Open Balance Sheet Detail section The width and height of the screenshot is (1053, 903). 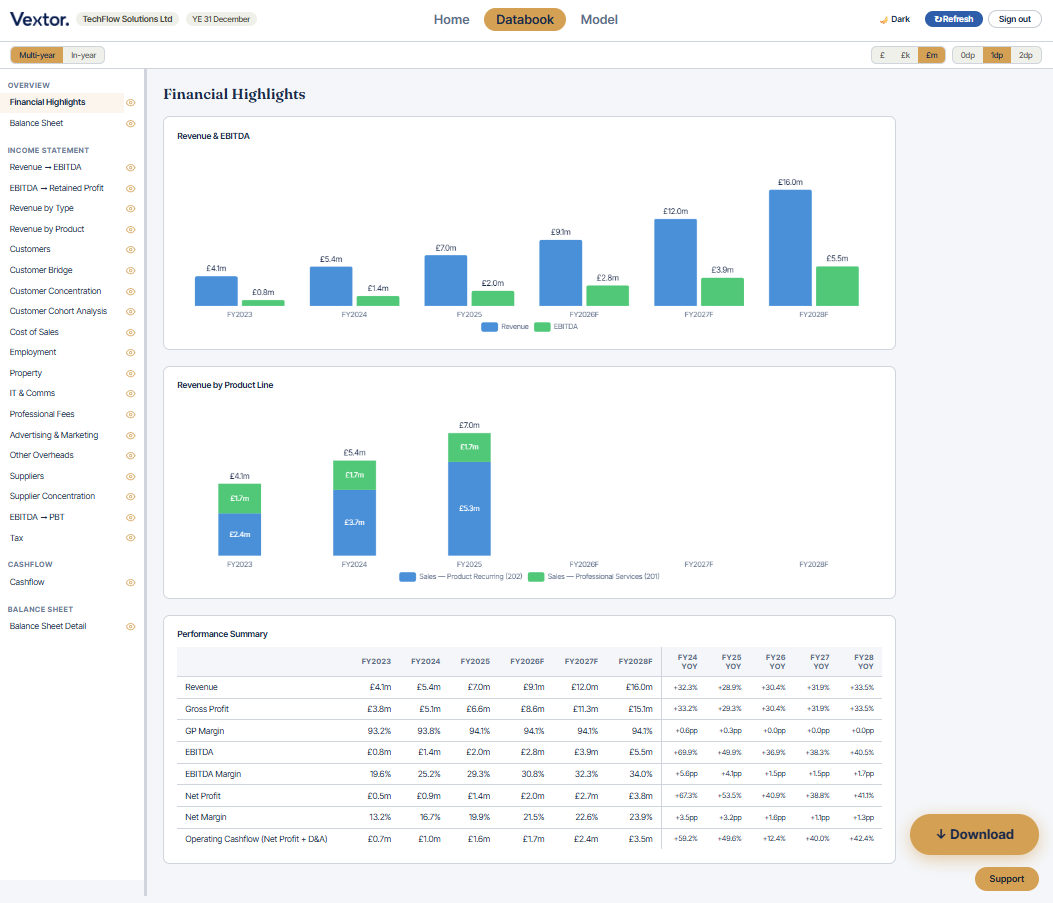(x=48, y=626)
